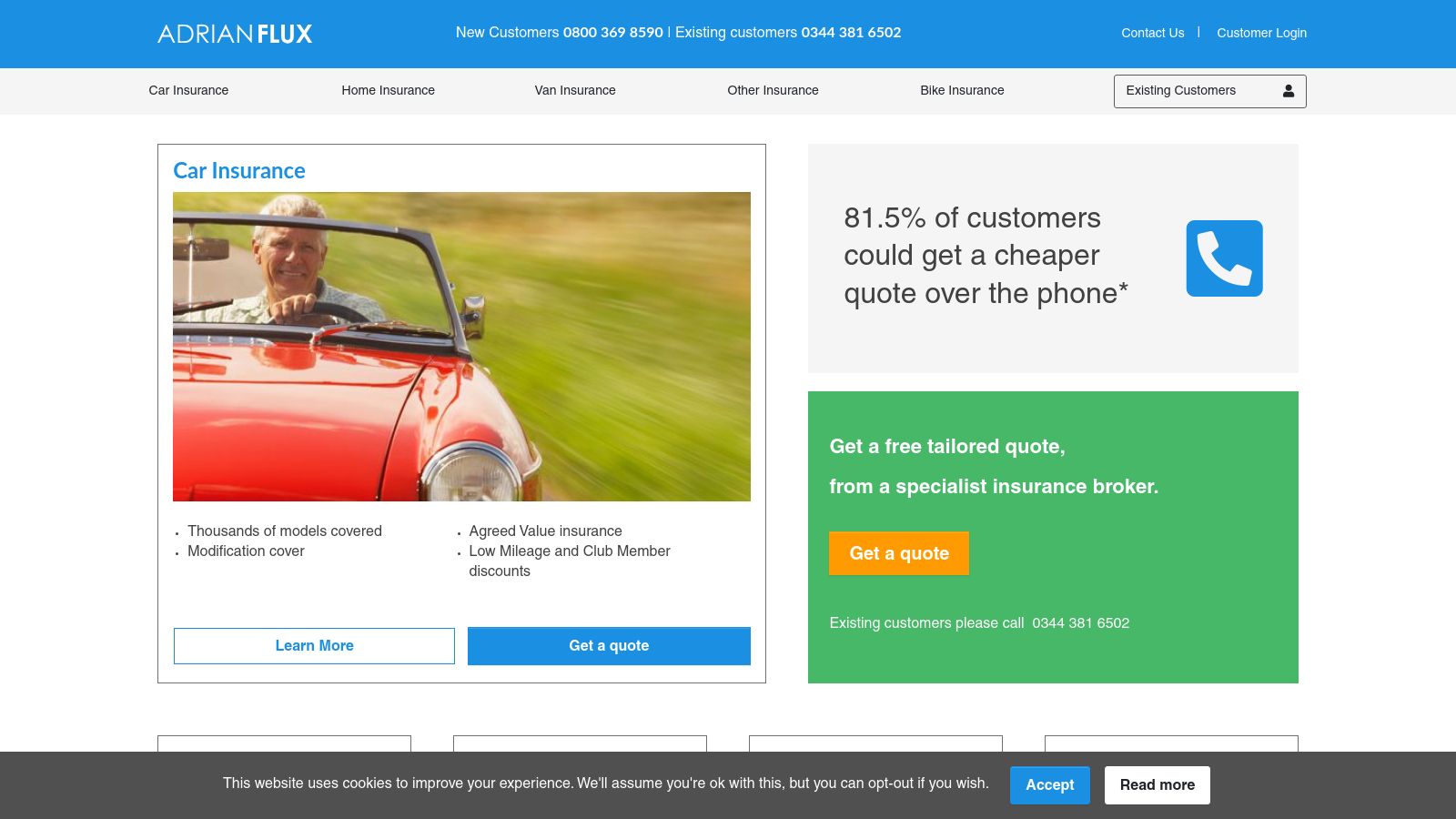Screen dimensions: 1456x819
Task: Call new customers number 0800 369 8590
Action: coord(612,33)
